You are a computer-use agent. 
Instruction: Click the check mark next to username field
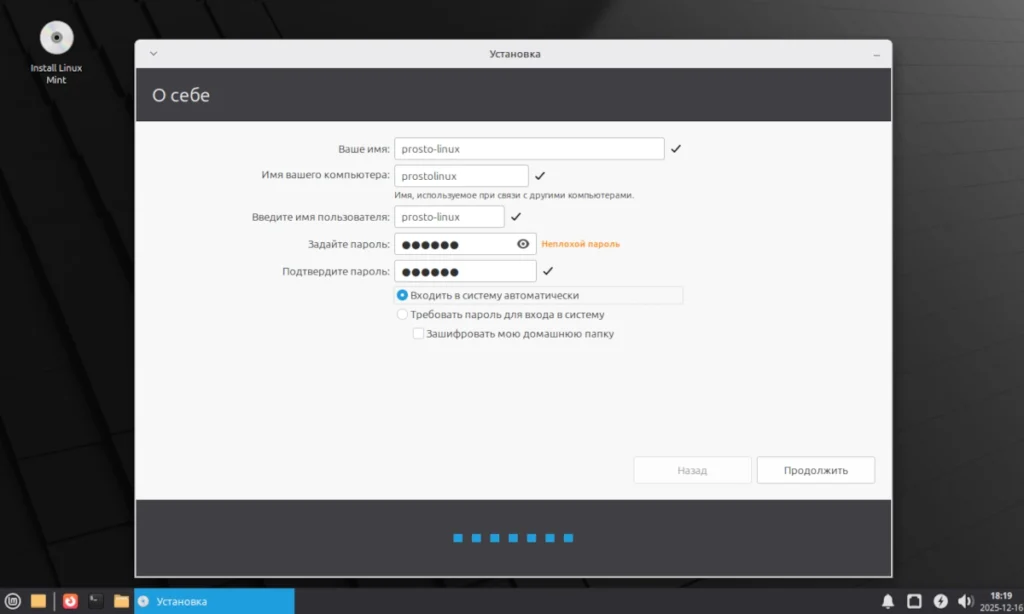coord(516,217)
